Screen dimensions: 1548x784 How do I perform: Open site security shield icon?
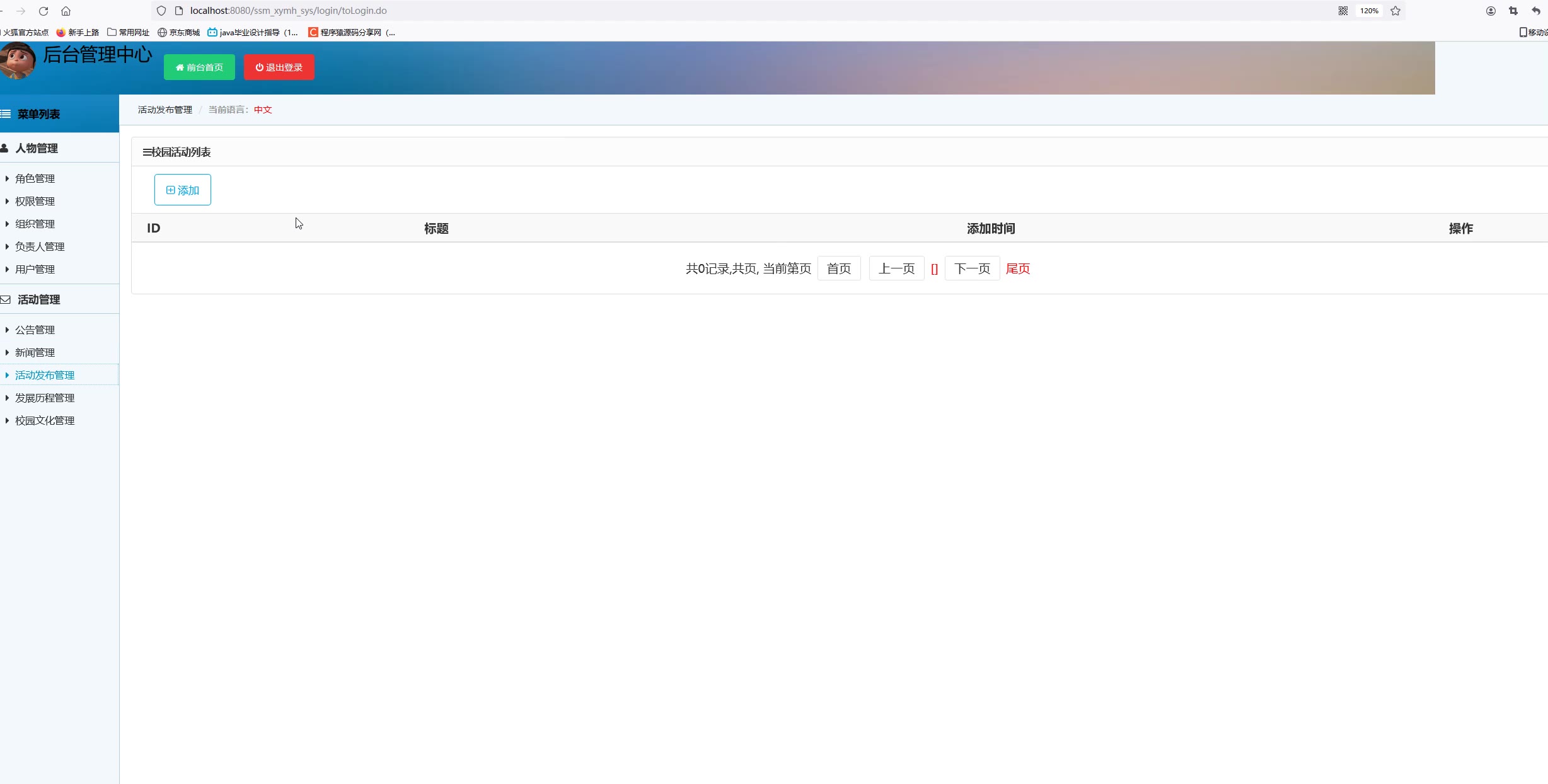pyautogui.click(x=161, y=11)
